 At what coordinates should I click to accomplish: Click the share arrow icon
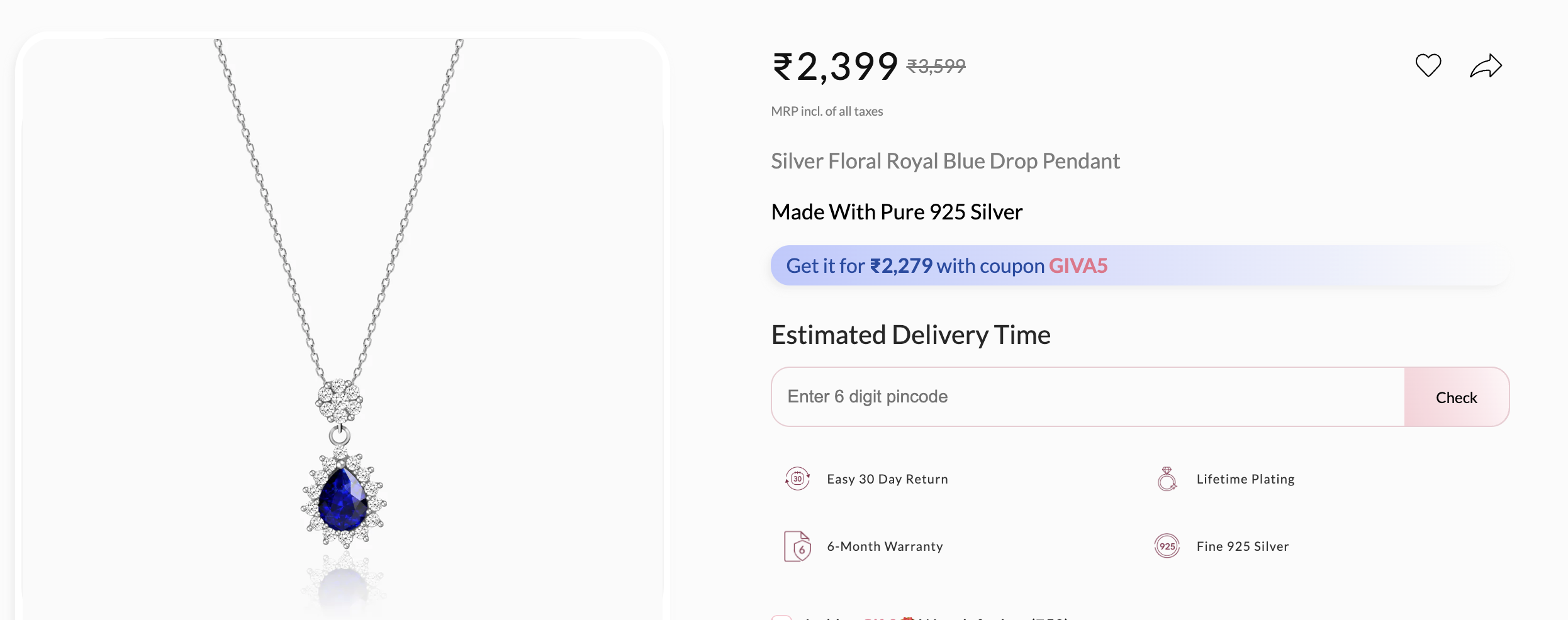point(1486,65)
